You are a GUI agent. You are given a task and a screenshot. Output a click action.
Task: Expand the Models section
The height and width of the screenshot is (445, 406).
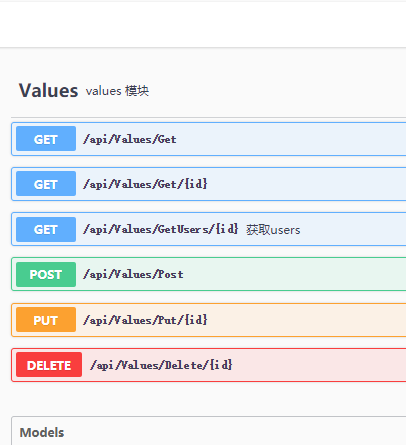click(x=42, y=432)
